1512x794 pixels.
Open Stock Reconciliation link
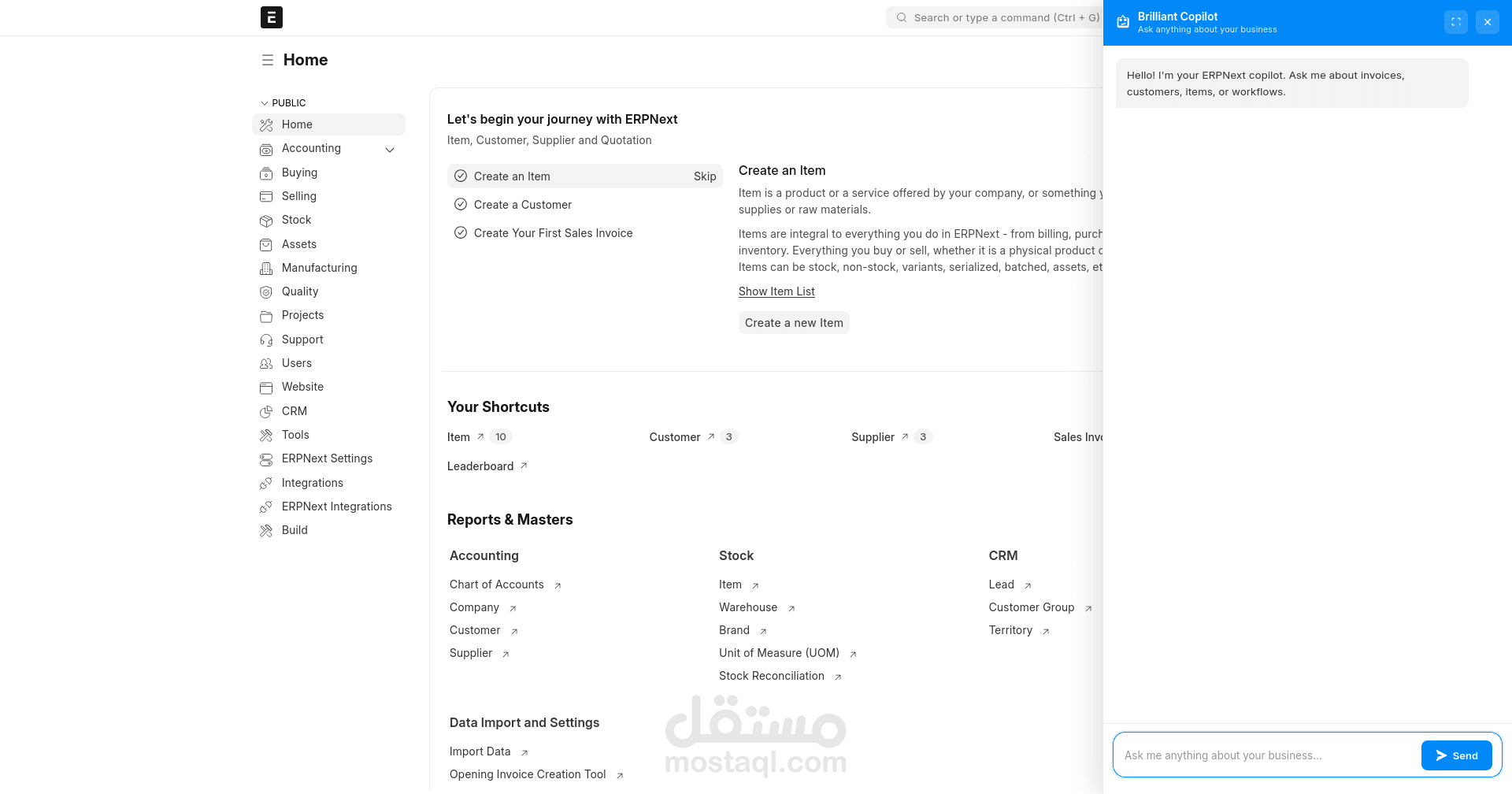point(772,676)
